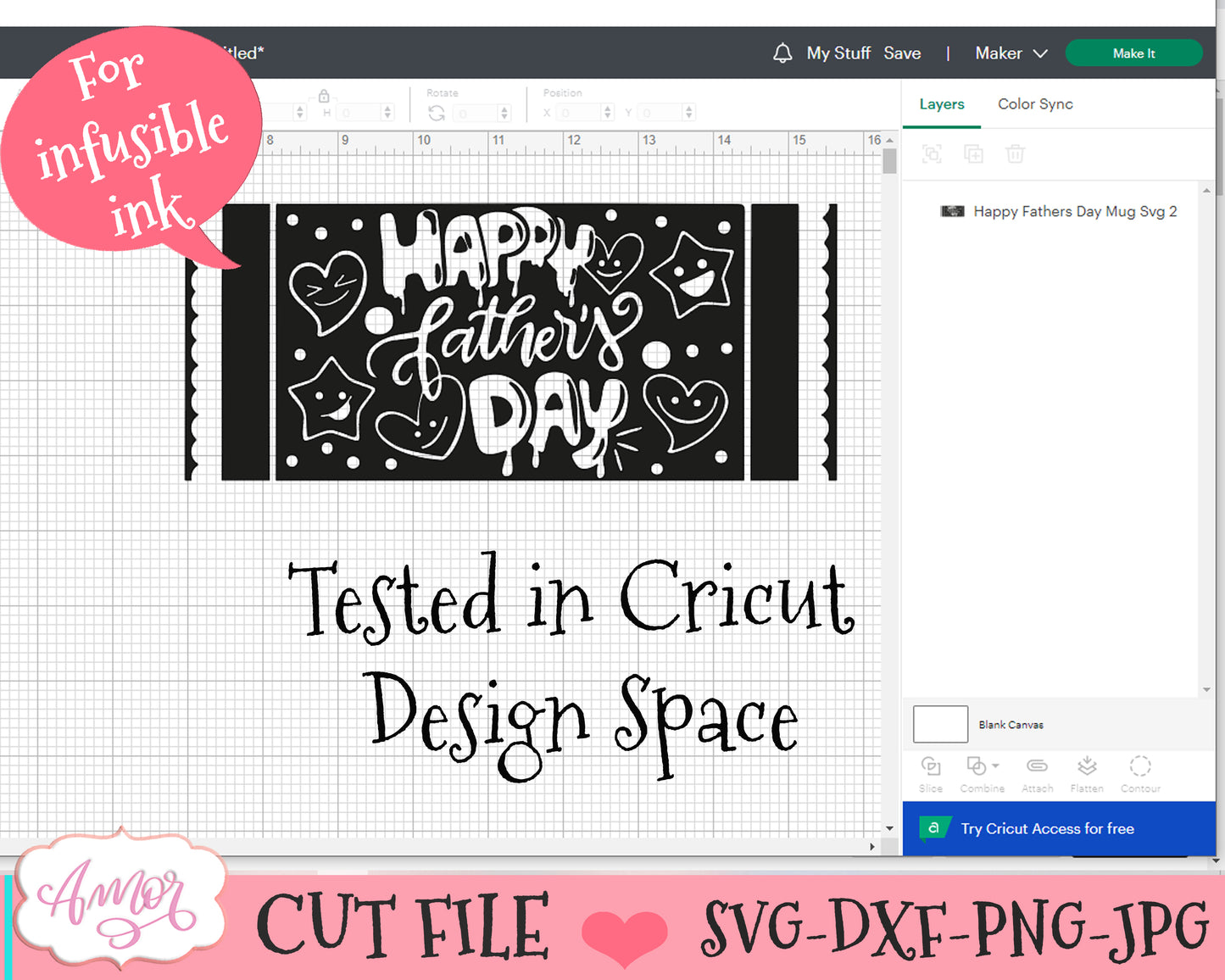
Task: Toggle the lock aspect ratio padlock
Action: [x=323, y=96]
